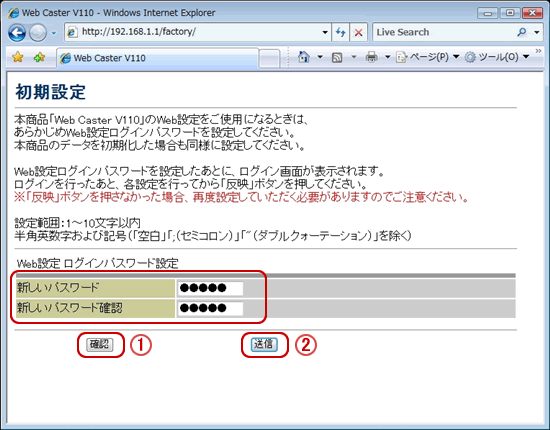This screenshot has height=430, width=550.
Task: Refresh the page with the refresh icon
Action: click(340, 32)
